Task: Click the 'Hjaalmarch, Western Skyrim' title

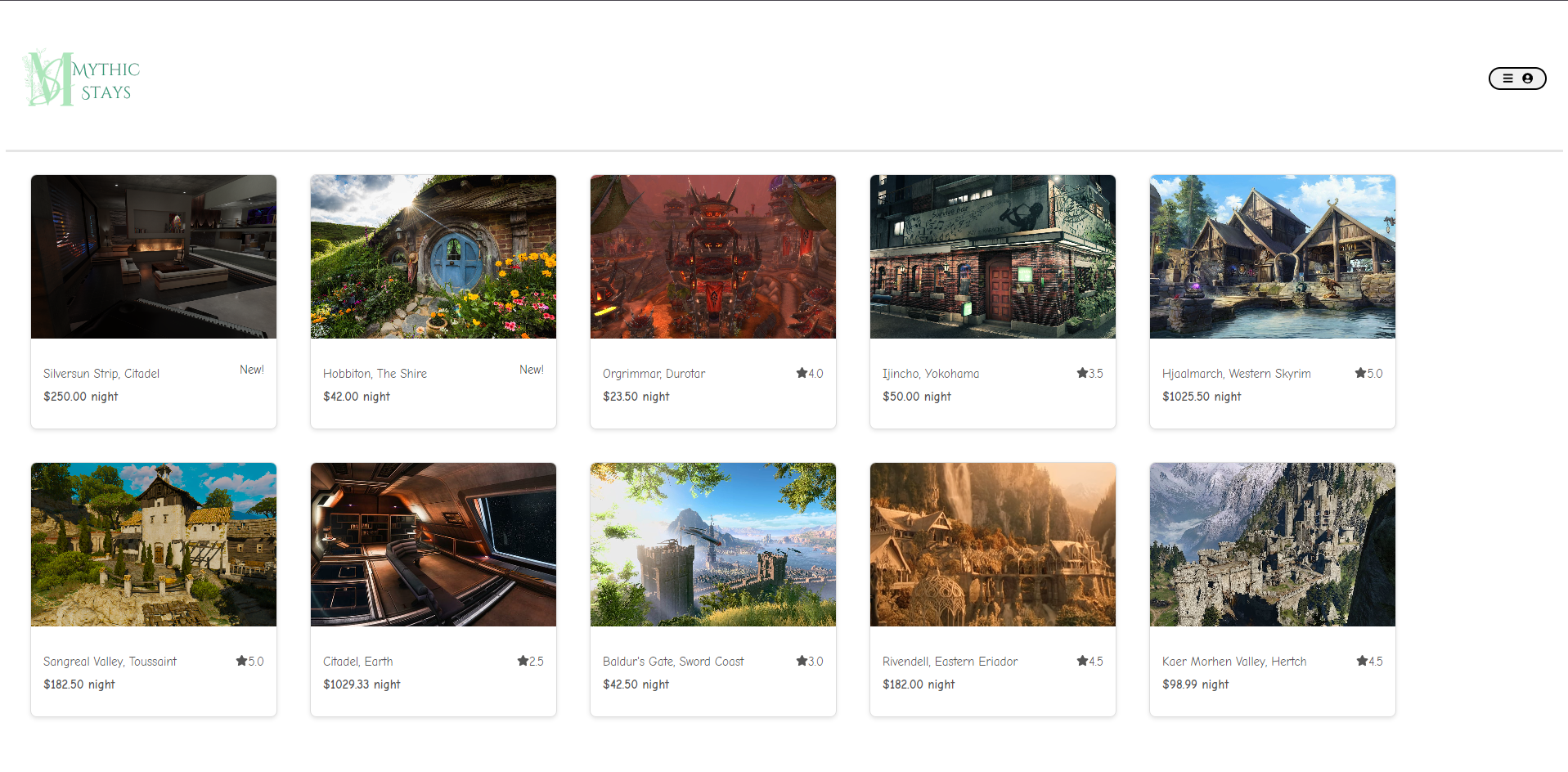Action: point(1236,374)
